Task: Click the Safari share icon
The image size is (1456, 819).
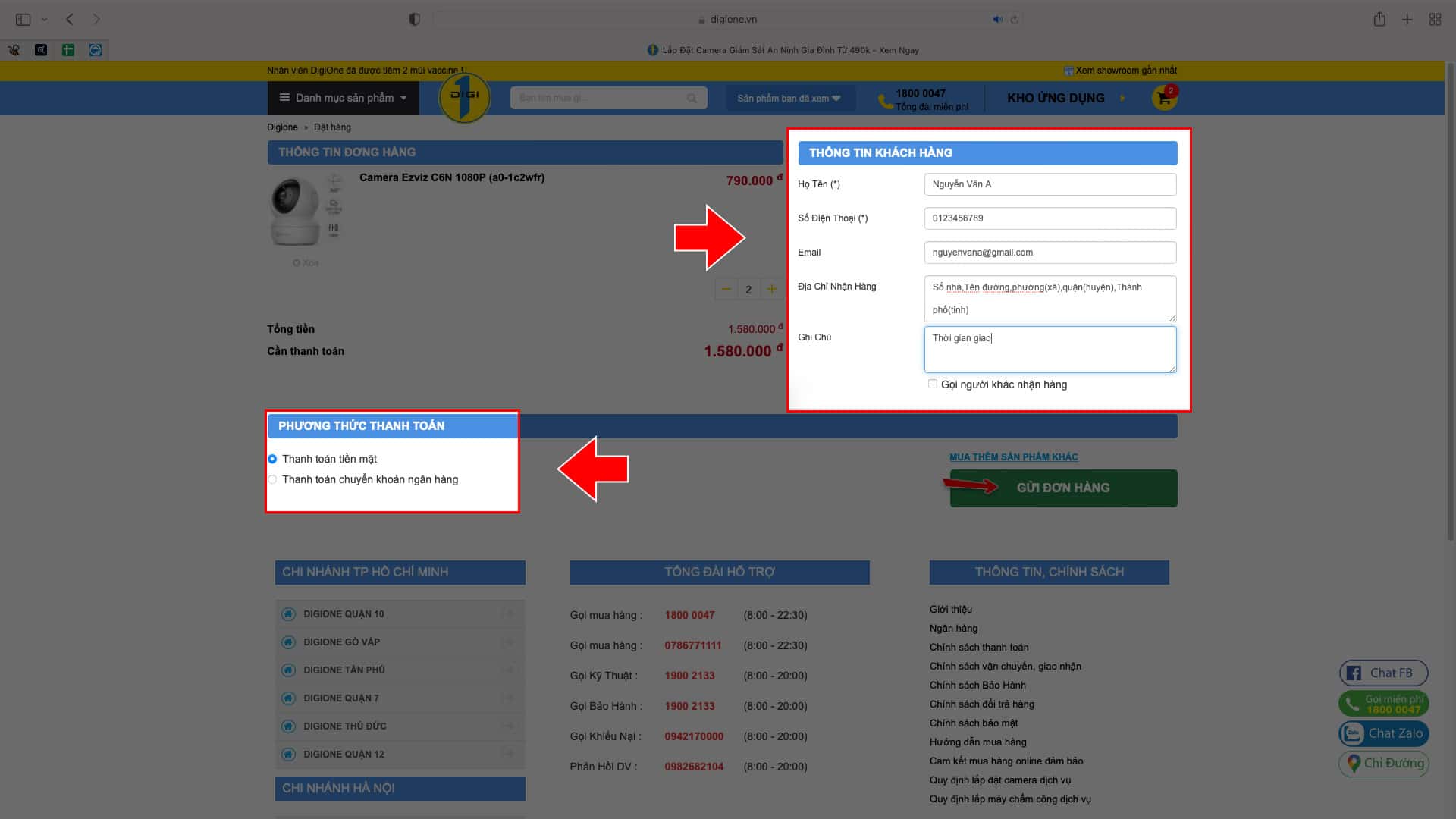Action: click(1379, 20)
